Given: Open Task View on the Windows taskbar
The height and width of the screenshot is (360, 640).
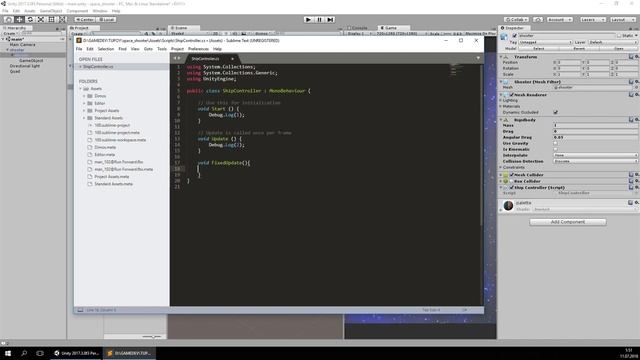Looking at the screenshot, I should click(x=40, y=353).
